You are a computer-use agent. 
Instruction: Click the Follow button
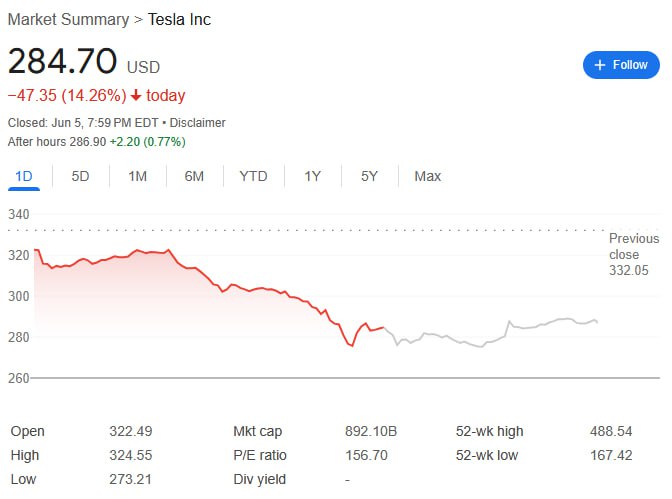pos(621,65)
